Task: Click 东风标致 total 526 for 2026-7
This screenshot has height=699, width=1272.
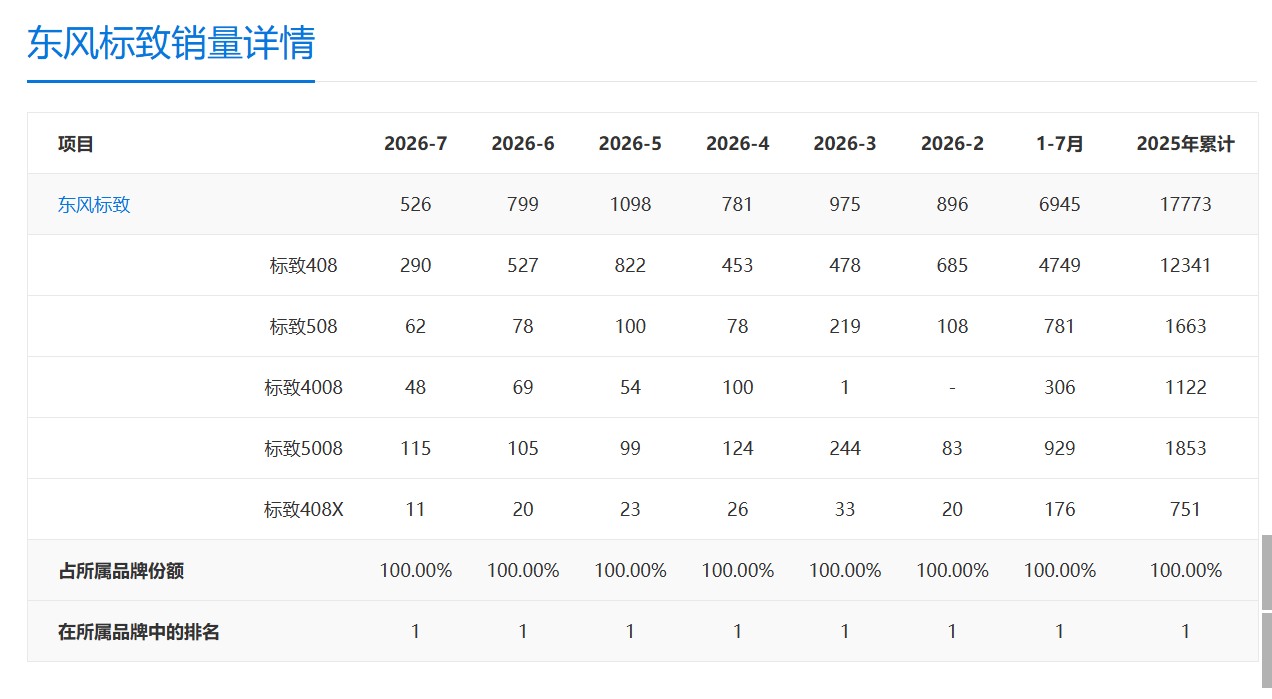Action: pos(416,205)
